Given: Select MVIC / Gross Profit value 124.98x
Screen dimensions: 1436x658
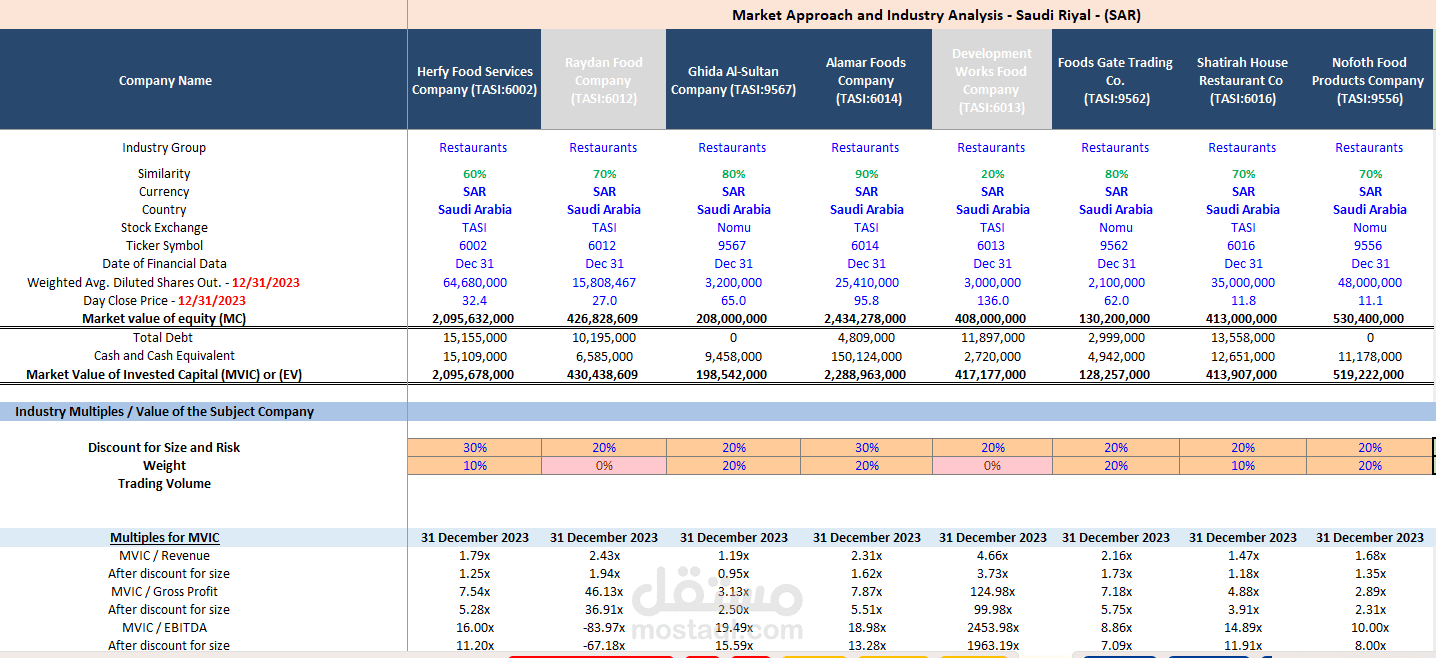Looking at the screenshot, I should click(x=992, y=592).
